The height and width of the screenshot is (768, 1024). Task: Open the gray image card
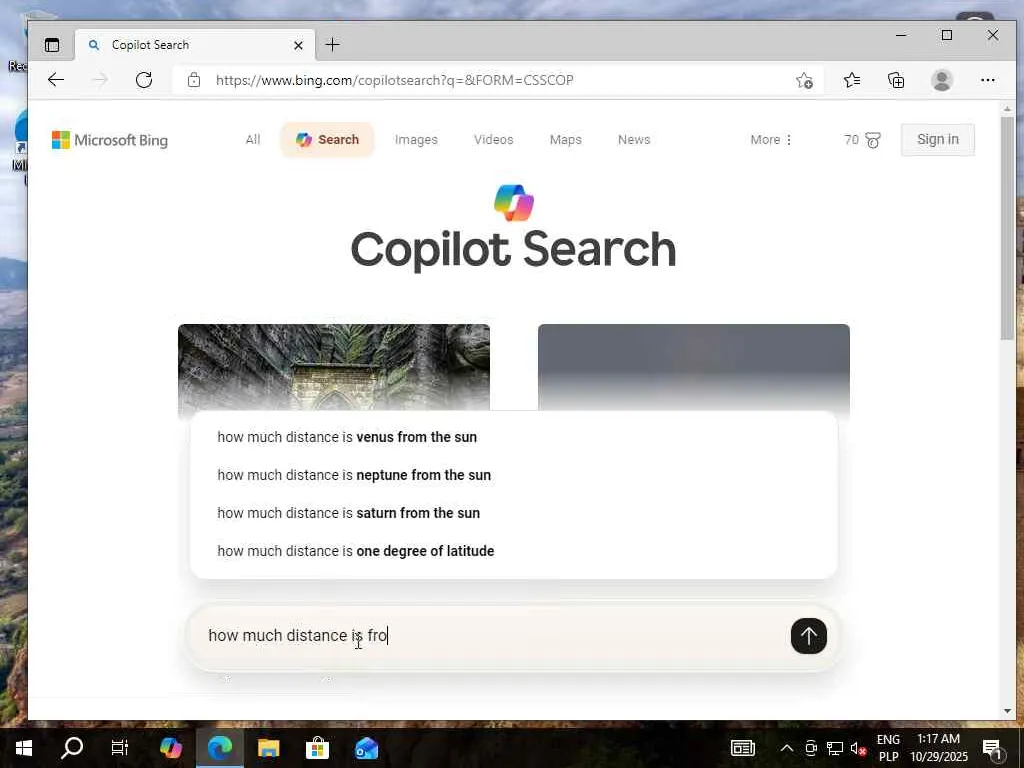pyautogui.click(x=694, y=367)
